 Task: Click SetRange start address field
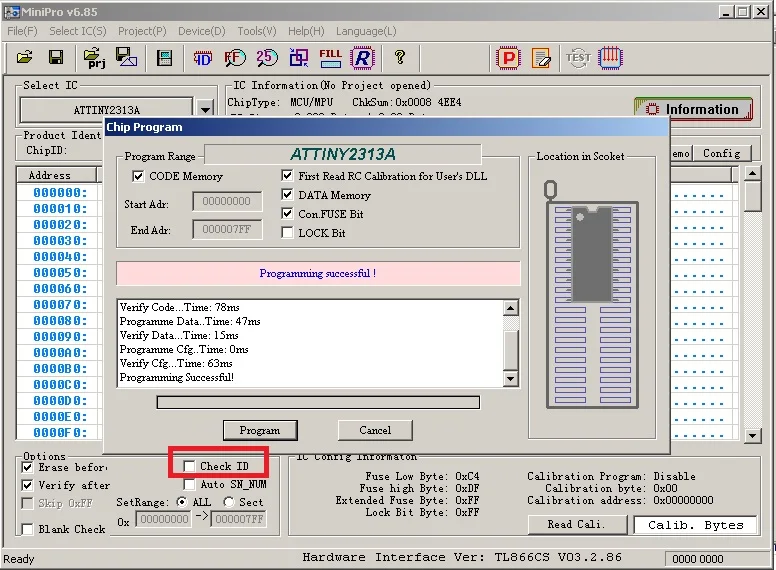click(163, 519)
